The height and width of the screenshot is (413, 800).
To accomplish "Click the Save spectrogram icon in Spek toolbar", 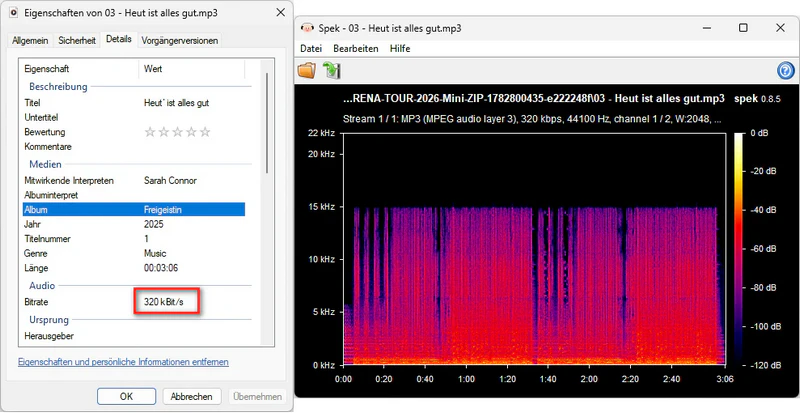I will (x=332, y=70).
